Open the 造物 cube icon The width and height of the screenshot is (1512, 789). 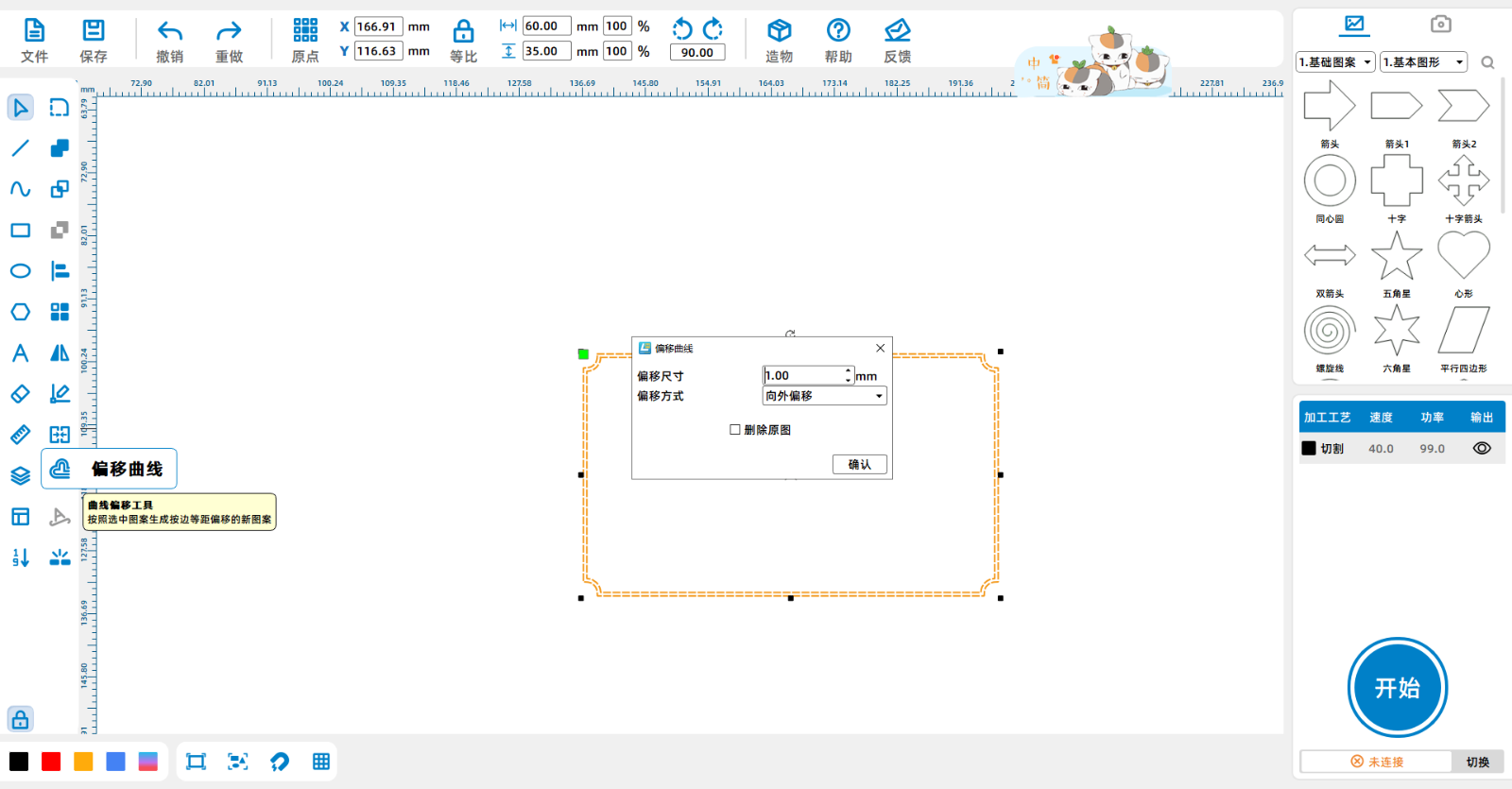pos(779,31)
